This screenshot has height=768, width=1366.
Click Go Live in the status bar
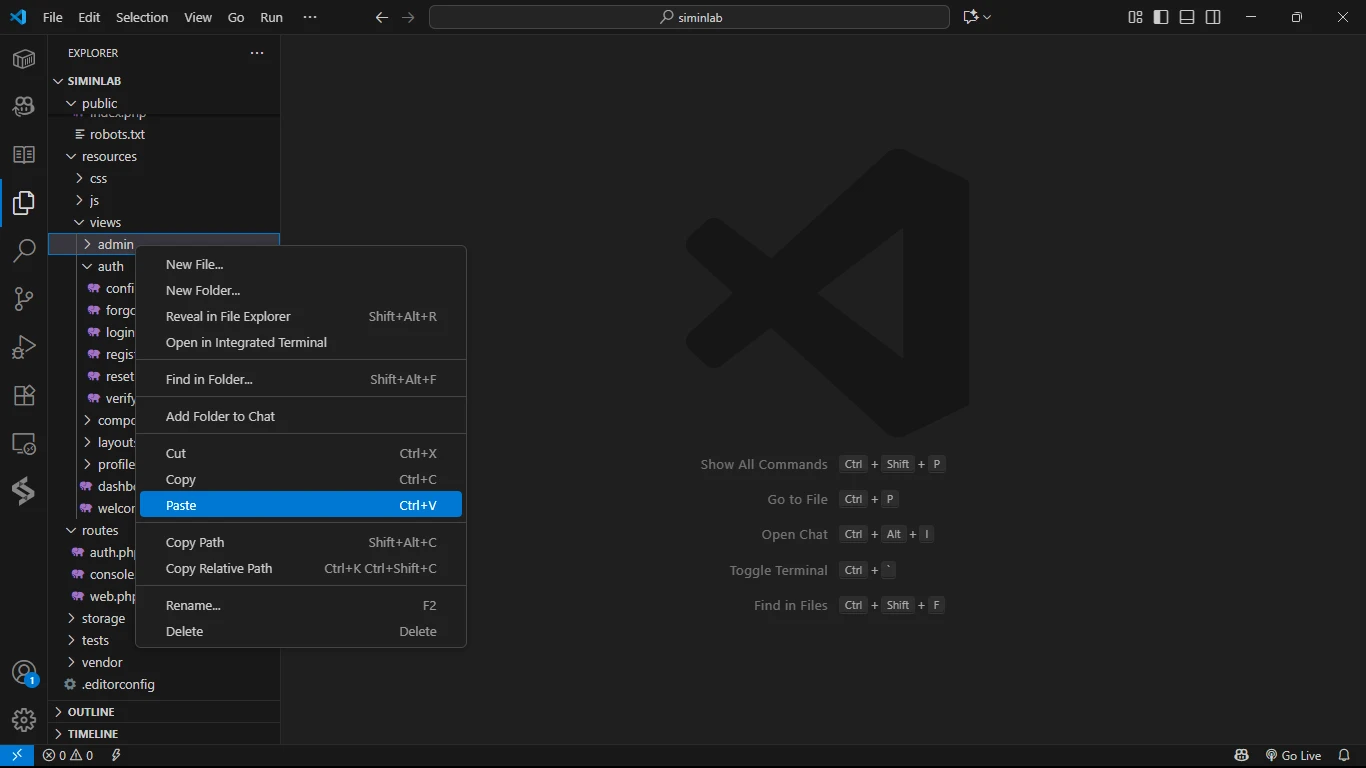[1293, 756]
